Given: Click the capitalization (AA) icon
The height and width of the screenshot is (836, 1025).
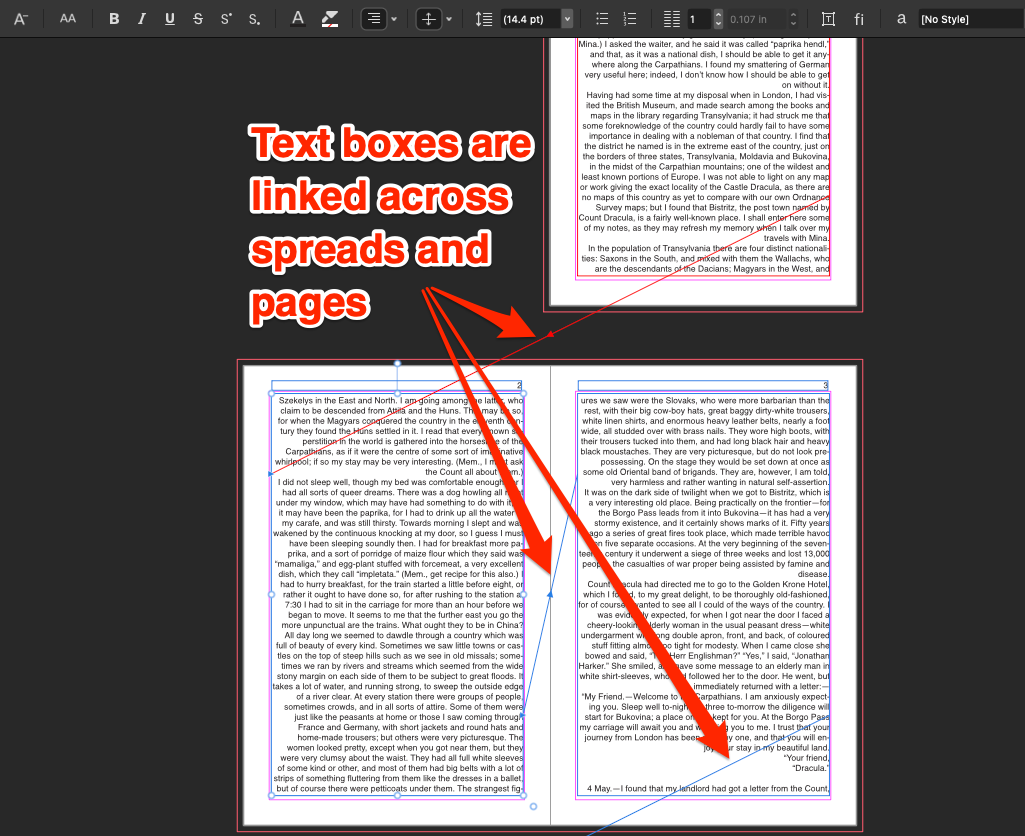Looking at the screenshot, I should click(67, 18).
